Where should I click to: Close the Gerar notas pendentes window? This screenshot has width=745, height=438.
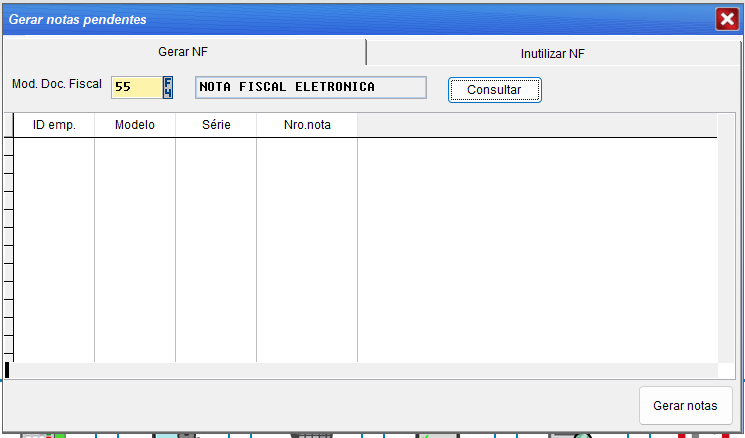click(x=727, y=19)
